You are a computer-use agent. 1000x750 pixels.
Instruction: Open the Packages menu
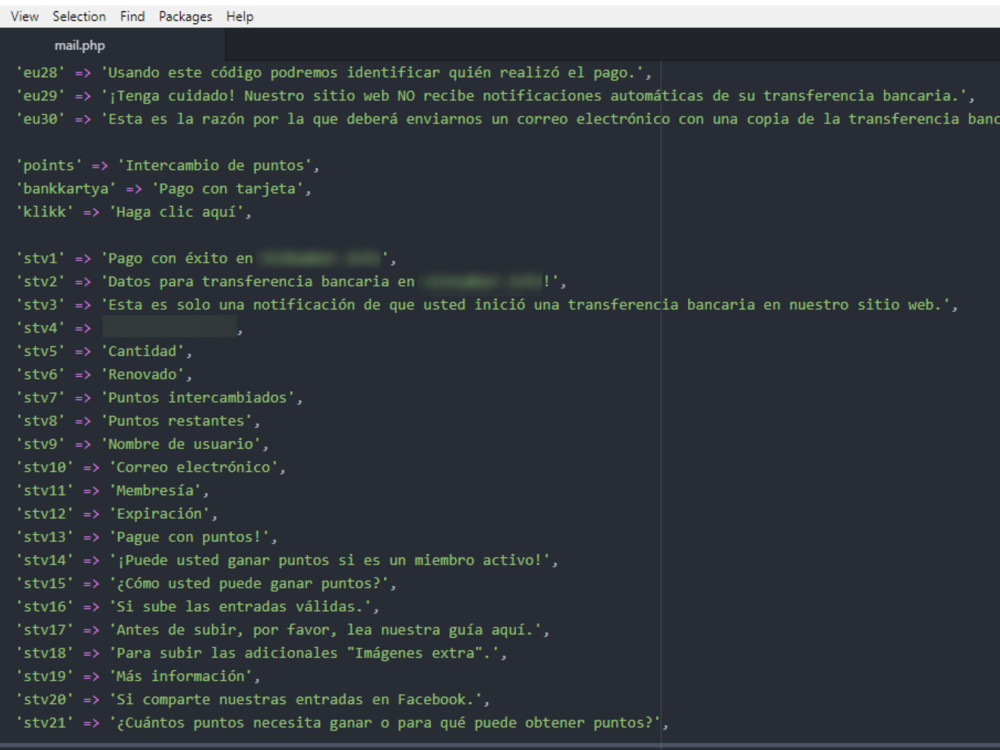185,17
